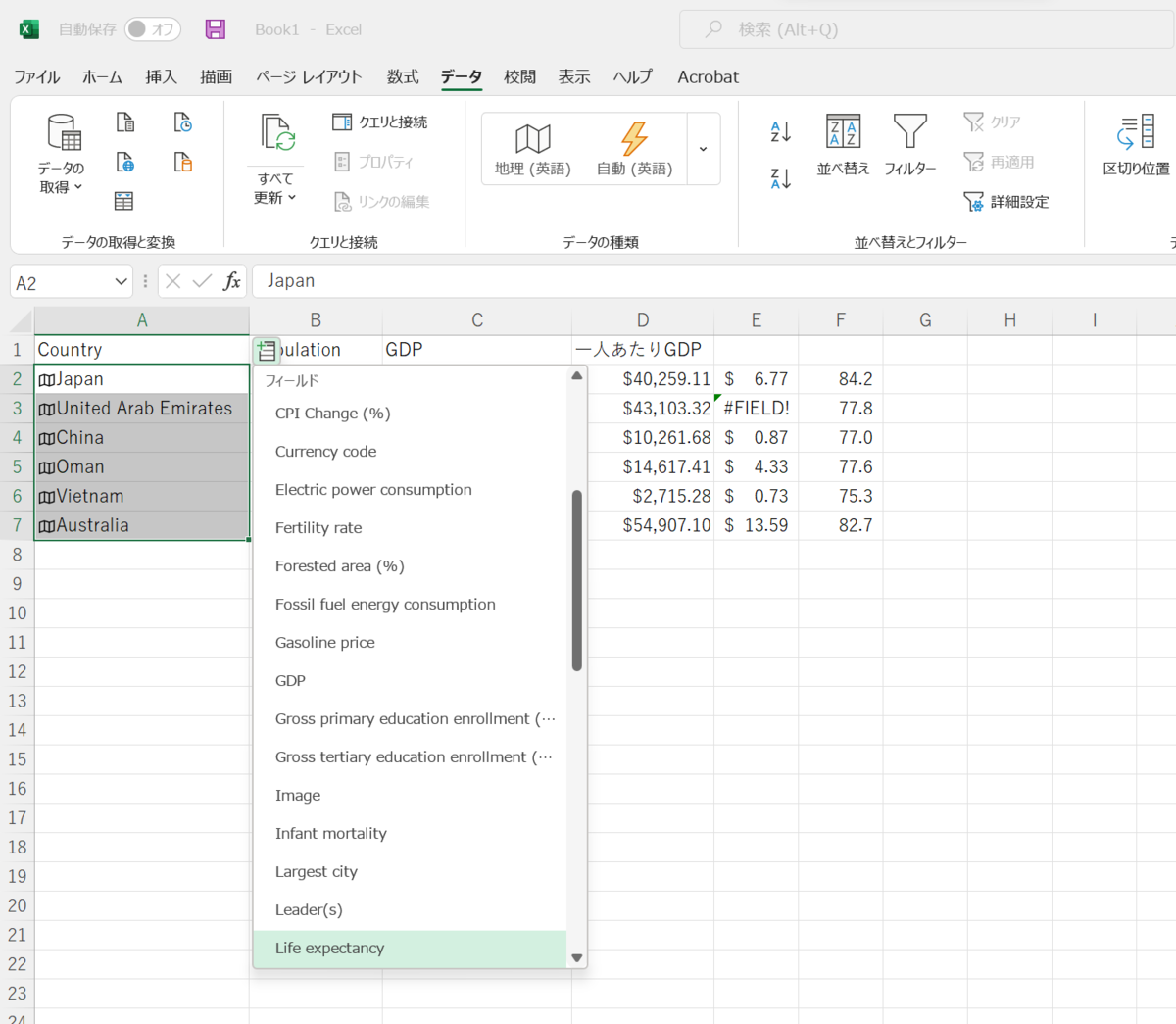Click the Excel application icon

click(x=29, y=29)
